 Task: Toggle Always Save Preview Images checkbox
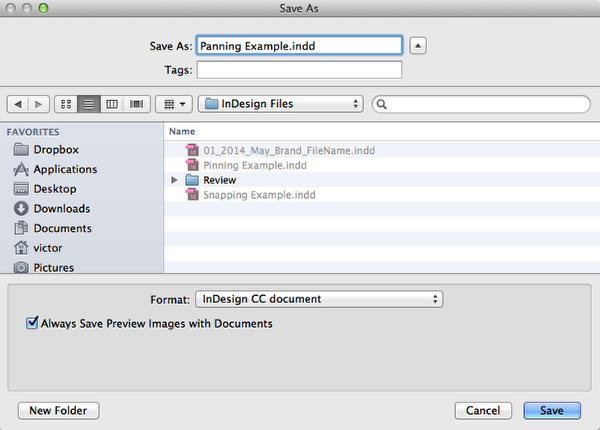coord(32,323)
